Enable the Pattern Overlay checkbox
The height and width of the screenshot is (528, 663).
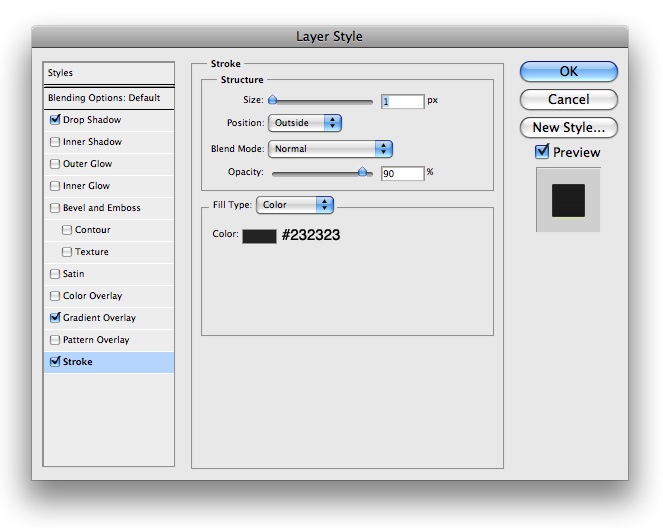pos(55,339)
